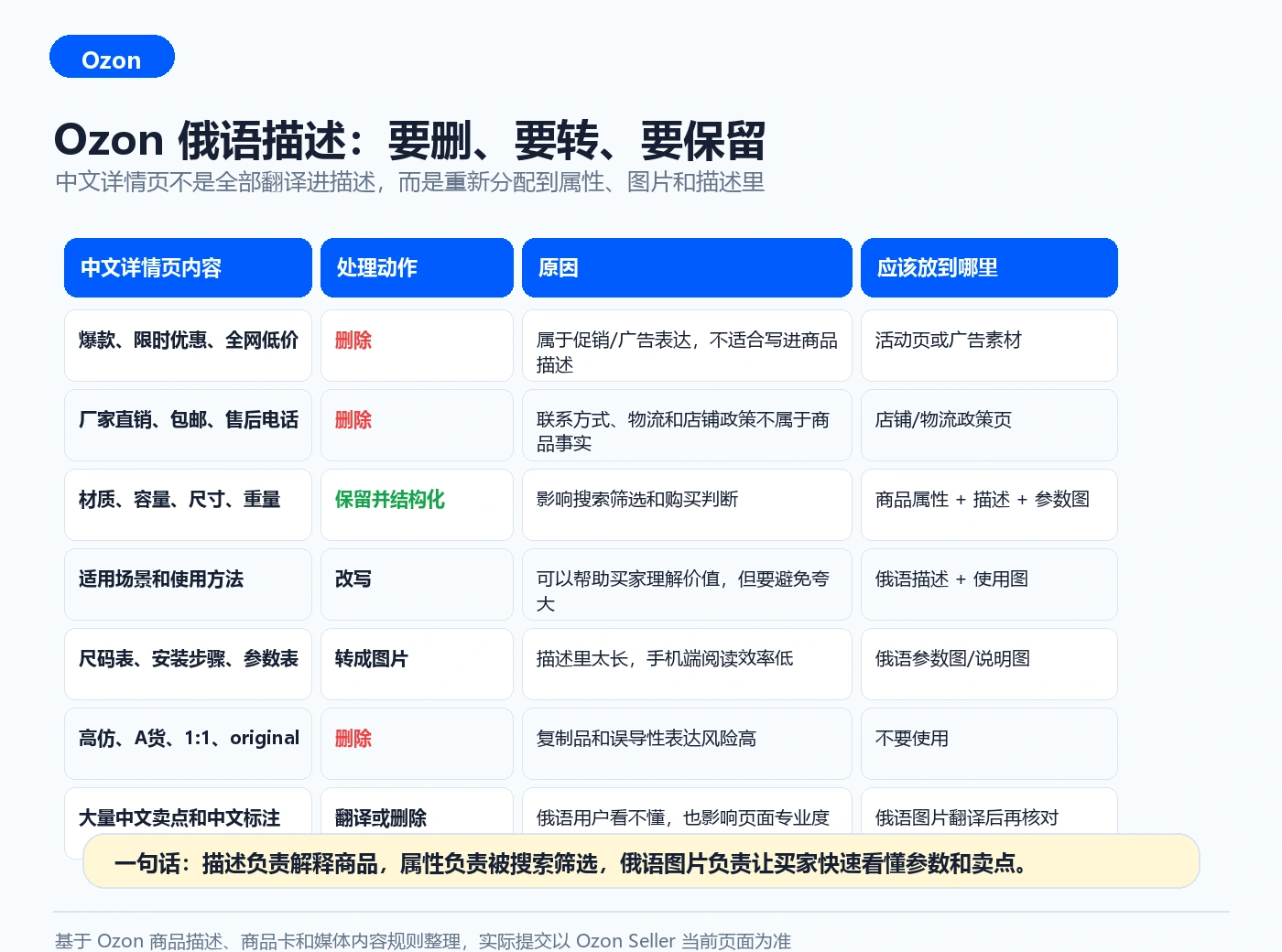This screenshot has height=952, width=1282.
Task: Select the cell '材质、容量、尺寸、重量'
Action: [188, 504]
